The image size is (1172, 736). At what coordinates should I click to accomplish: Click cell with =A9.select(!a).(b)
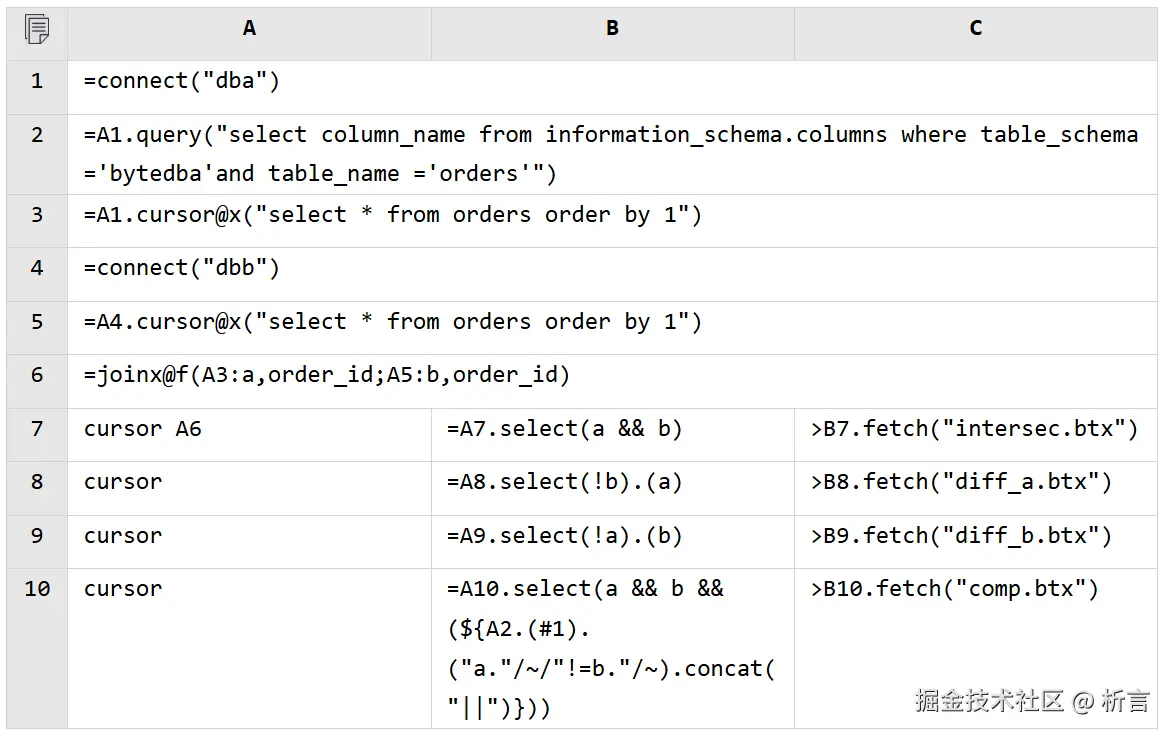(565, 536)
